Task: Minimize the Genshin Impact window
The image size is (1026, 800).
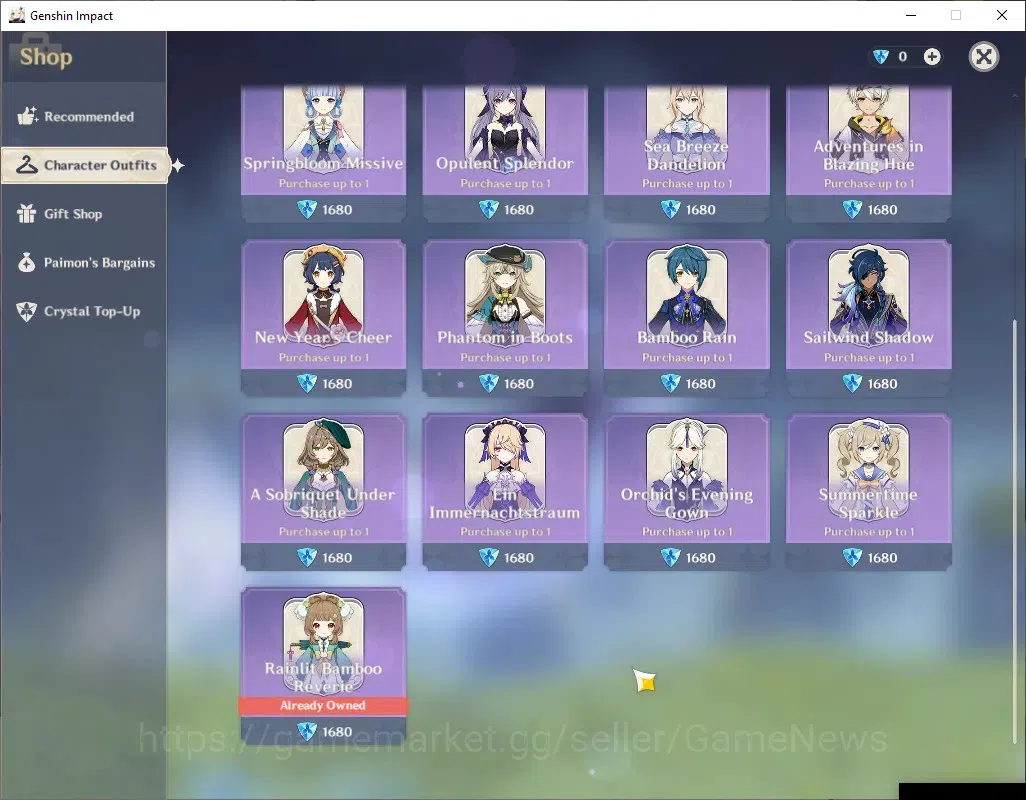Action: [x=910, y=15]
